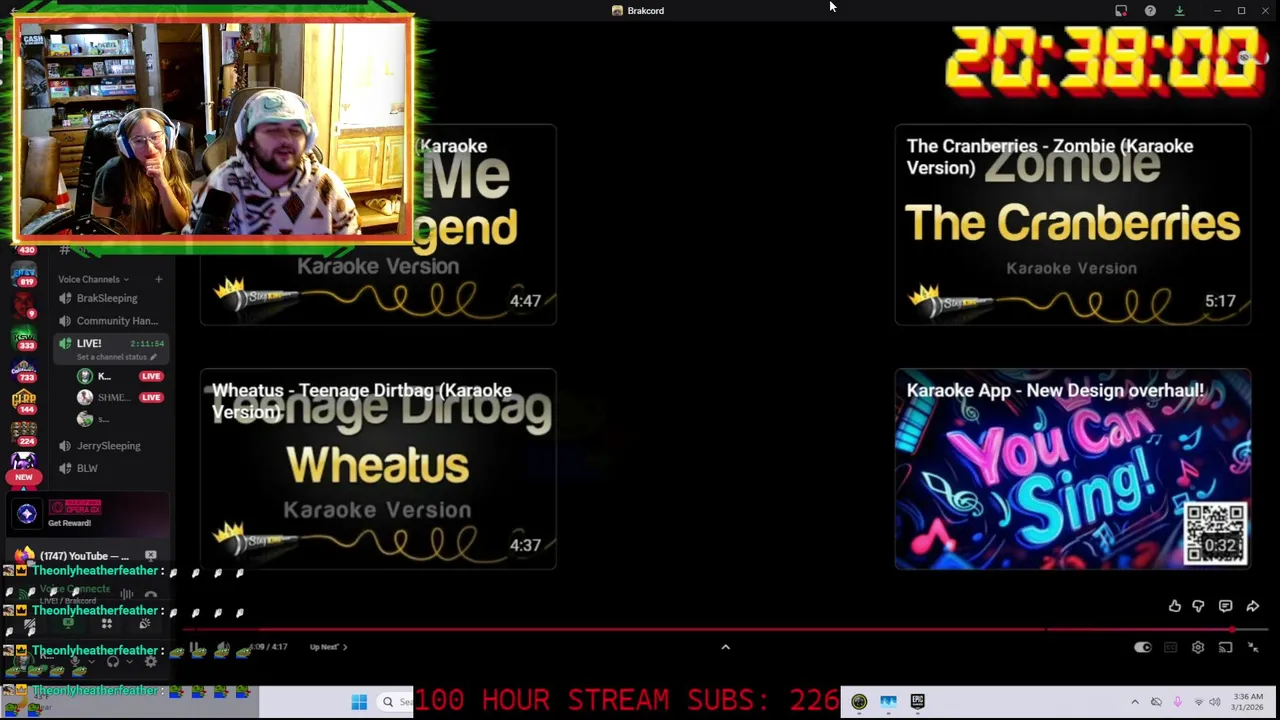
Task: Open the blue taskbar app icon
Action: pos(888,702)
